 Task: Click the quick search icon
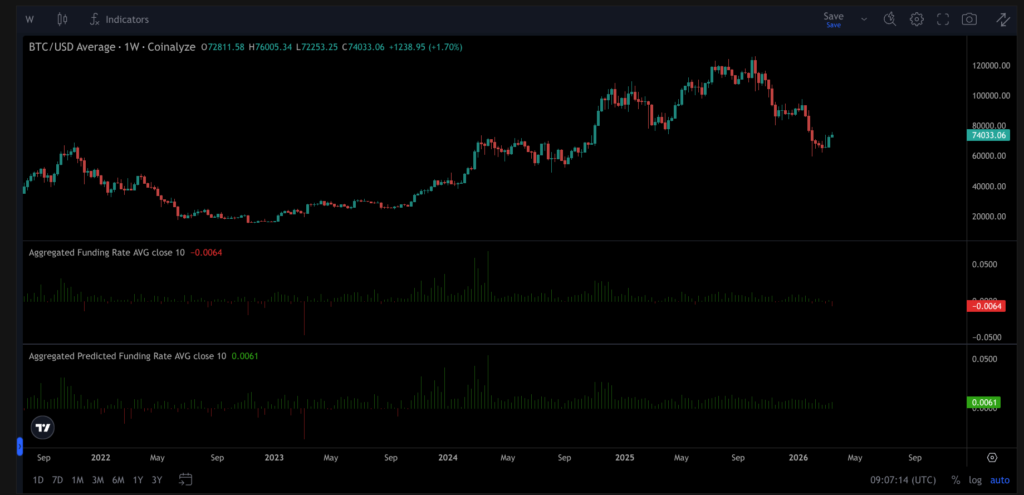point(890,19)
